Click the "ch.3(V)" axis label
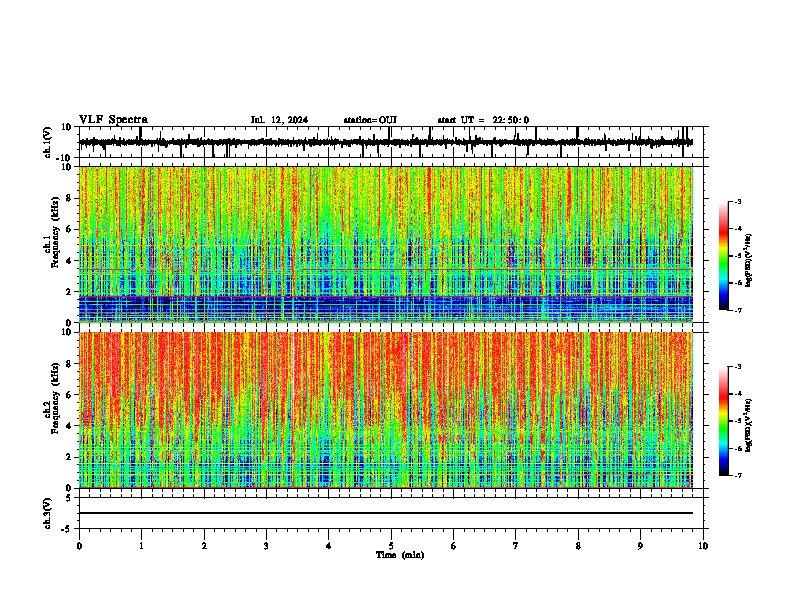Viewport: 792px width, 612px height. pyautogui.click(x=48, y=514)
